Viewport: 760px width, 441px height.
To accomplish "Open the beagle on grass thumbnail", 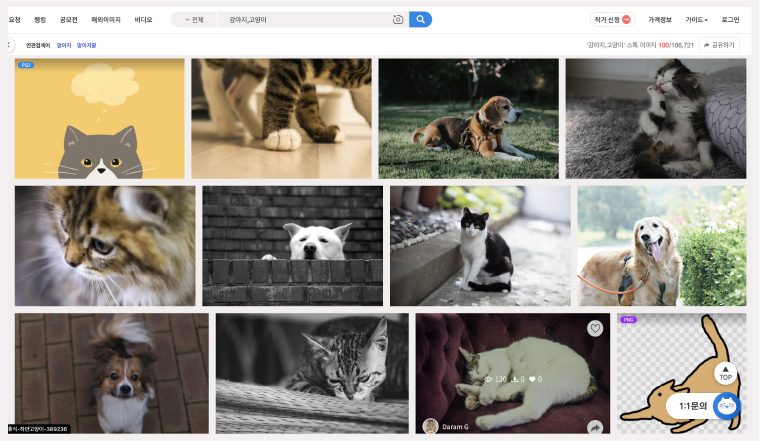I will [x=468, y=118].
